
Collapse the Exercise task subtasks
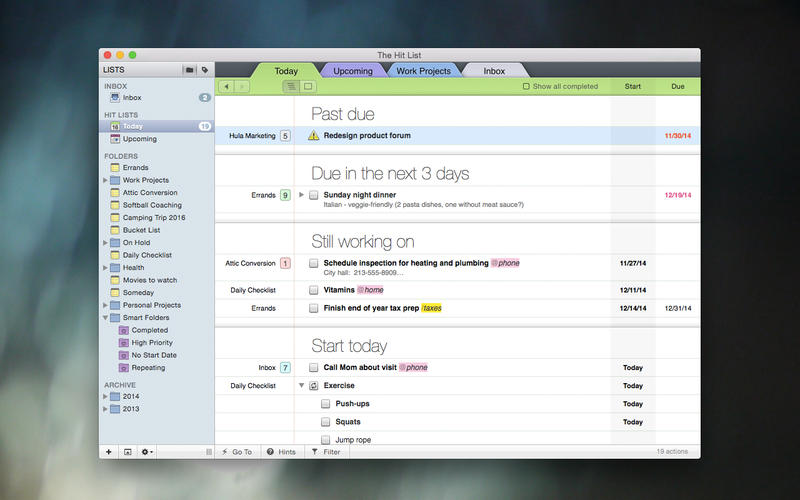[x=302, y=385]
